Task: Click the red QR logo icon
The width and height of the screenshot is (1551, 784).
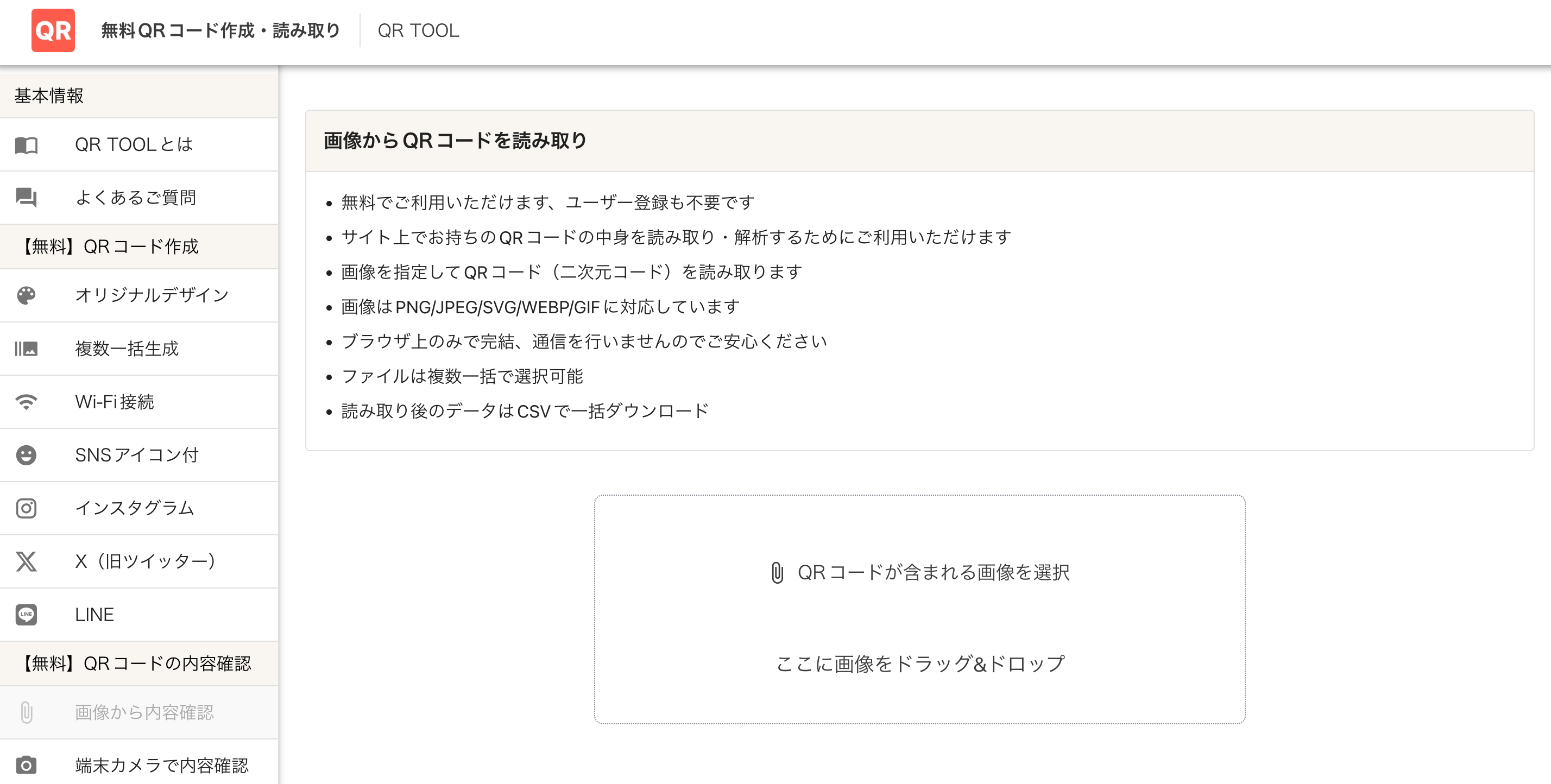Action: pyautogui.click(x=53, y=30)
